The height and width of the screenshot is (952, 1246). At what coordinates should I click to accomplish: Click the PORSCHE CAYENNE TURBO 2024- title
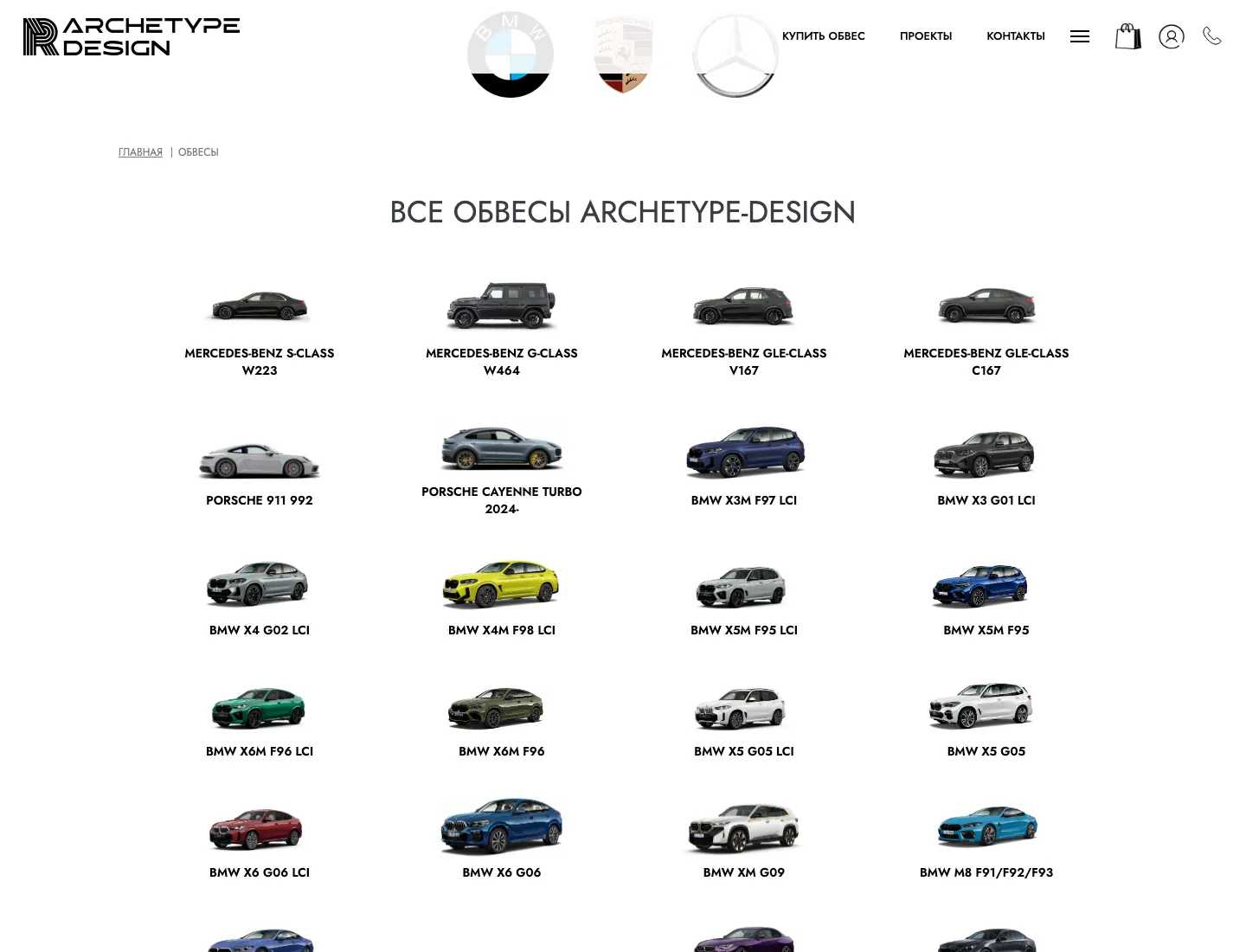502,500
